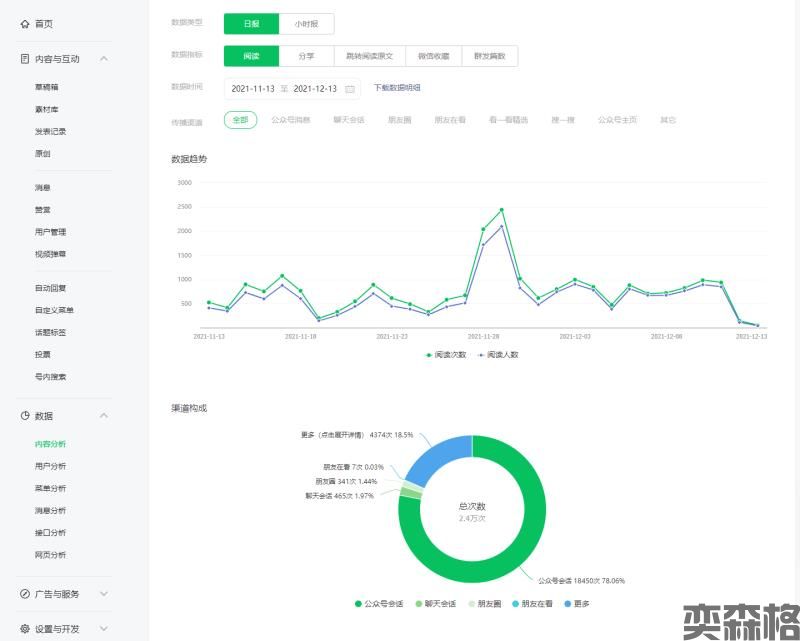Image resolution: width=800 pixels, height=641 pixels.
Task: Click the start date 2021-11-13 field
Action: [x=253, y=88]
